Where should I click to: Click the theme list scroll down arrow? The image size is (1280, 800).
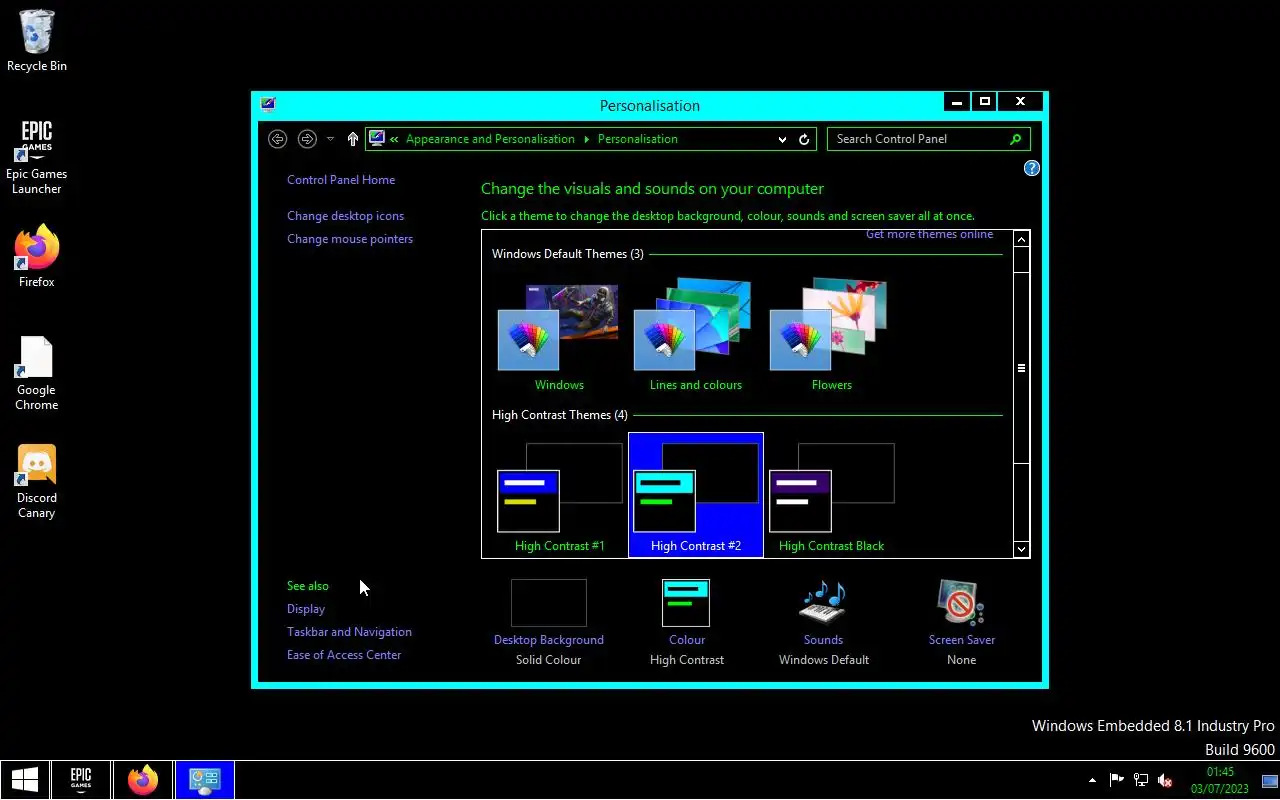click(x=1021, y=548)
